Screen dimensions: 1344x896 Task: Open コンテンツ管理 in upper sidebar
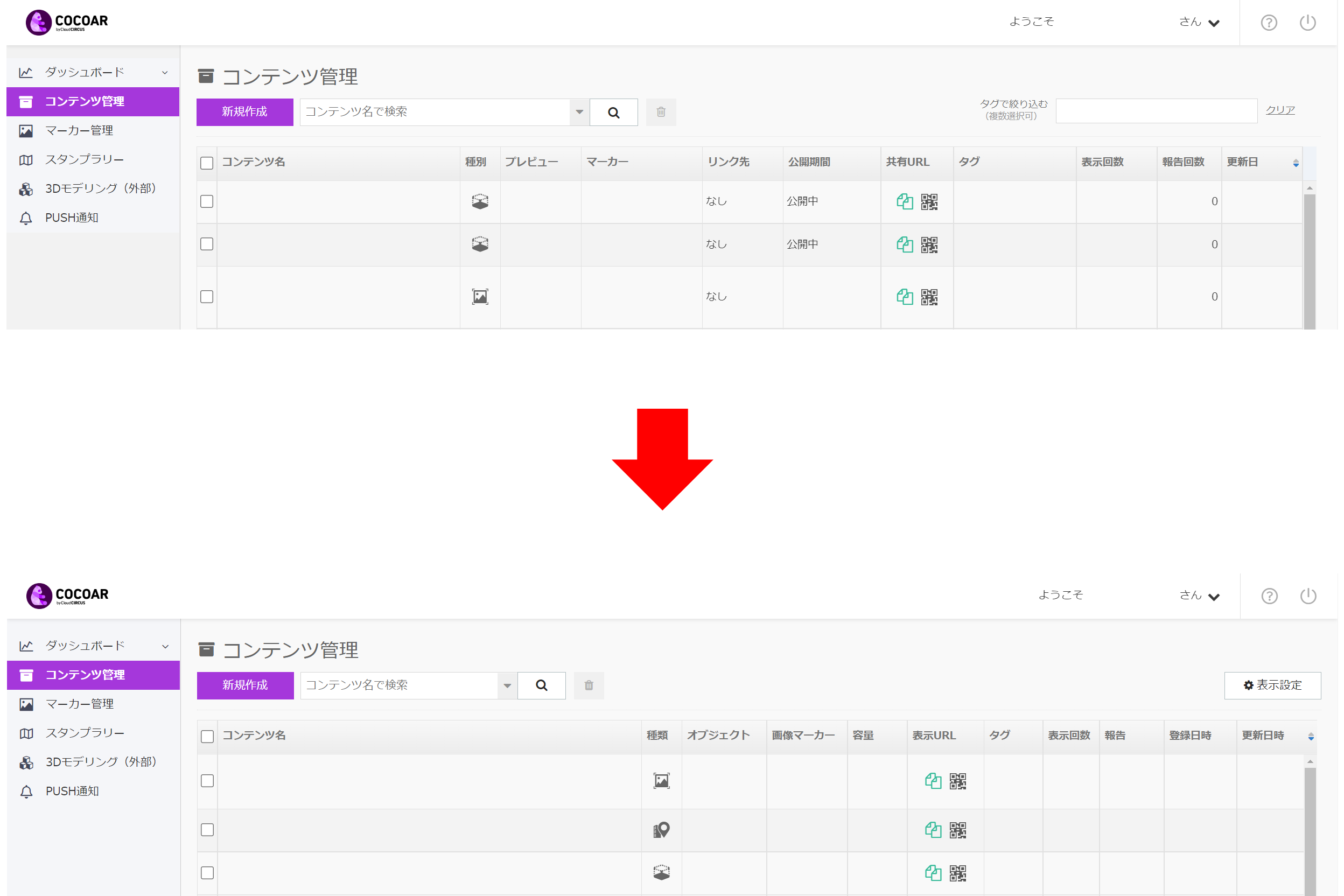point(93,102)
